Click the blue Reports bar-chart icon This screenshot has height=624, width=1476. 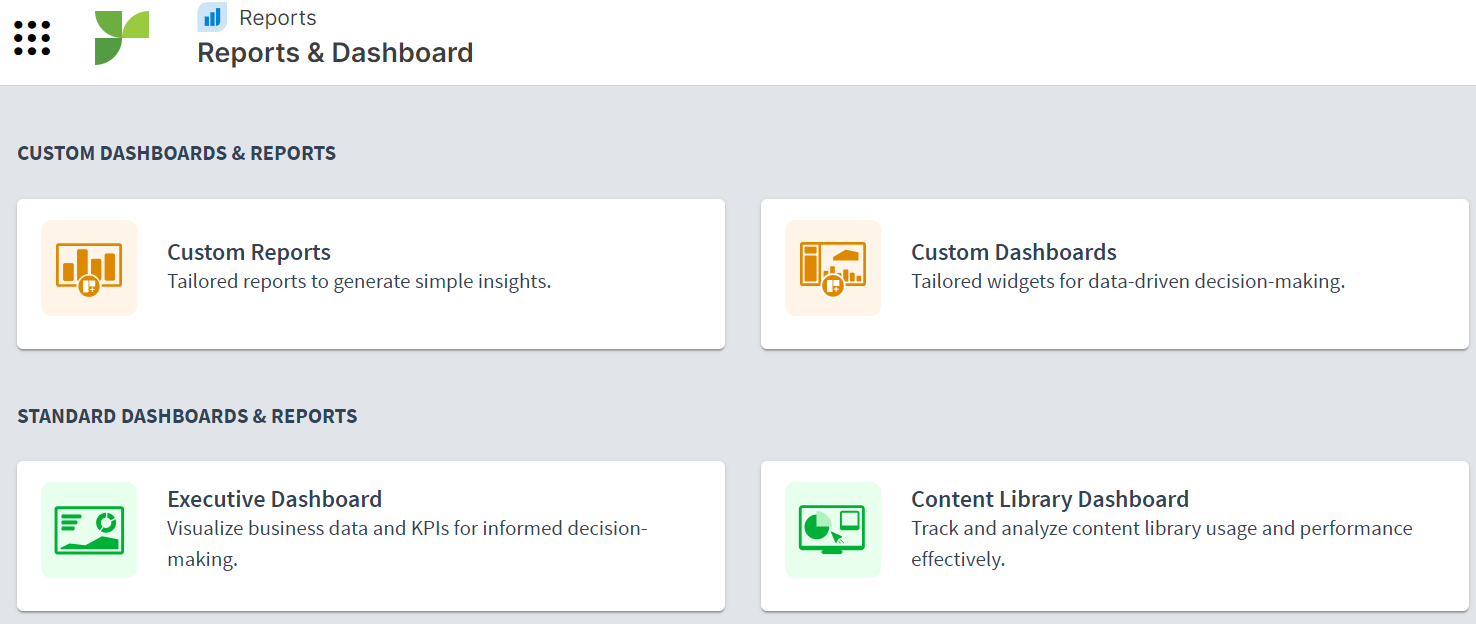(x=212, y=17)
